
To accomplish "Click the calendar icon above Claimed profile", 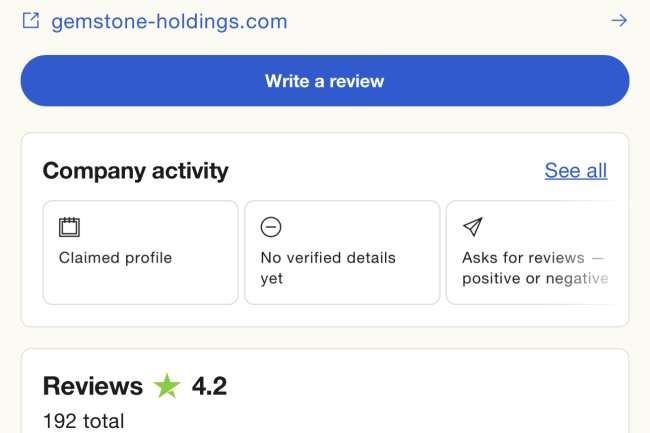I will pos(69,227).
